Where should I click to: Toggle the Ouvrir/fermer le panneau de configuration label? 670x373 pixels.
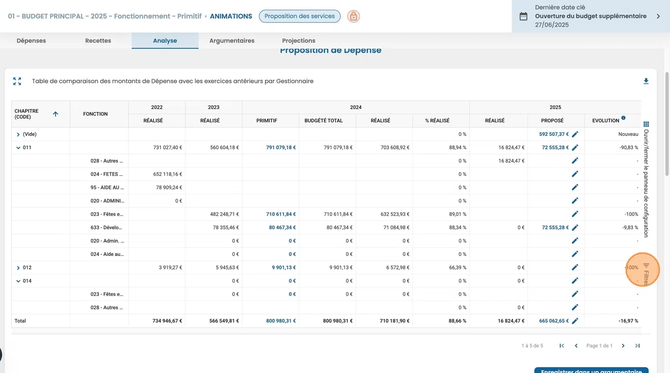coord(646,183)
